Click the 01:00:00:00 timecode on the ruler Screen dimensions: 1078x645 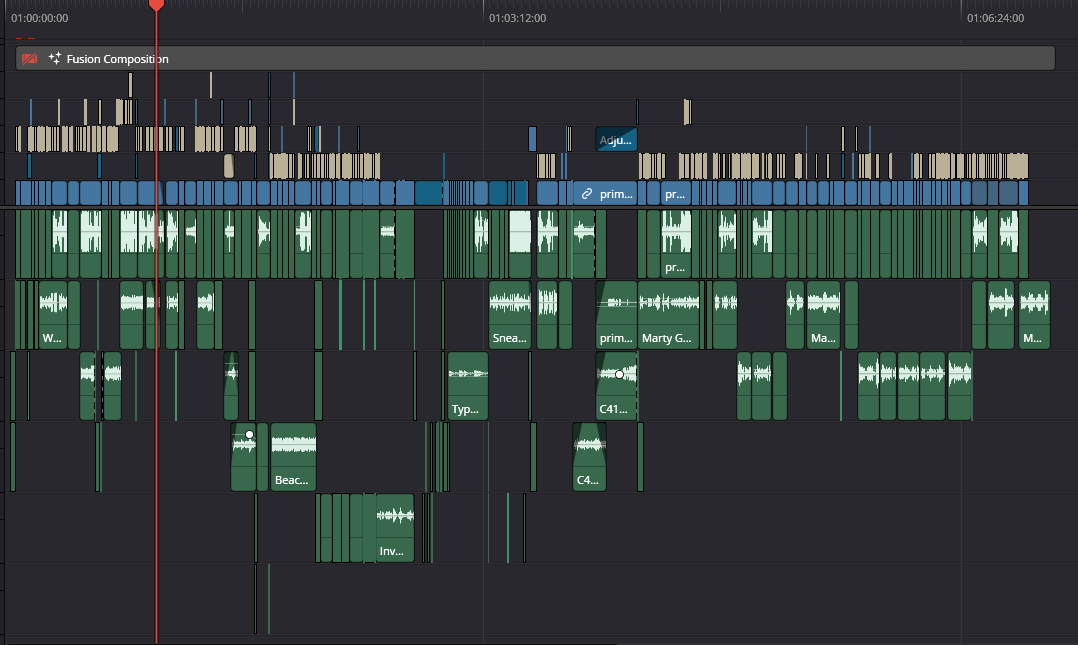tap(39, 18)
